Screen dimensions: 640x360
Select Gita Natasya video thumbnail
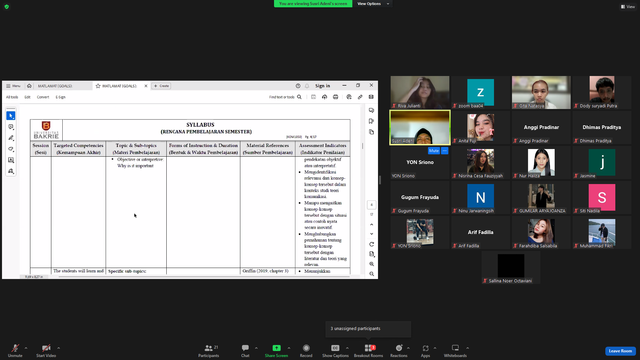coord(541,92)
